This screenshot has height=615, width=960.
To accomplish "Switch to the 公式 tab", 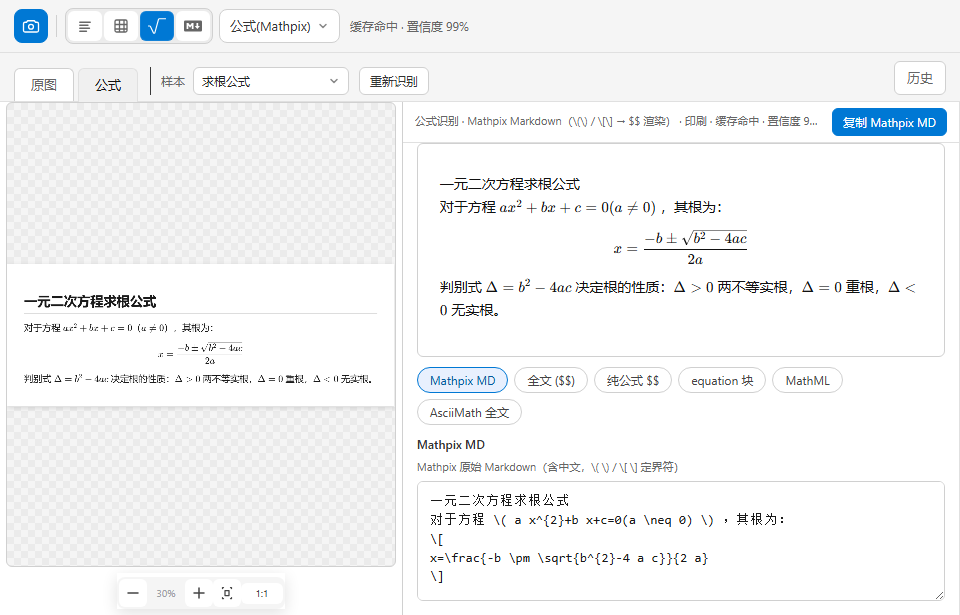I will click(108, 85).
